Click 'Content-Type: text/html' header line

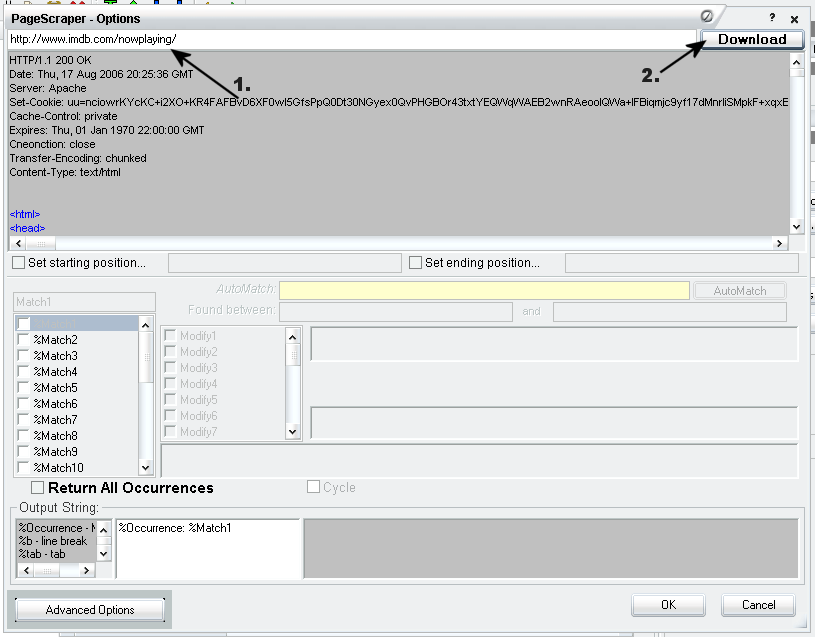point(65,172)
